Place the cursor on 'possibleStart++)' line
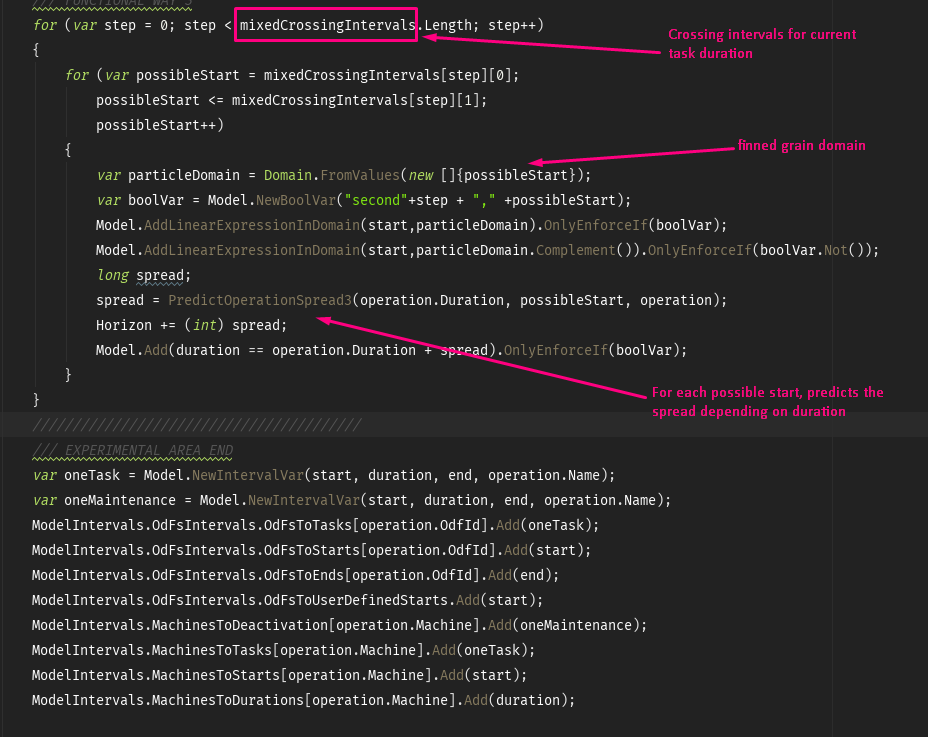This screenshot has height=737, width=928. pyautogui.click(x=160, y=125)
